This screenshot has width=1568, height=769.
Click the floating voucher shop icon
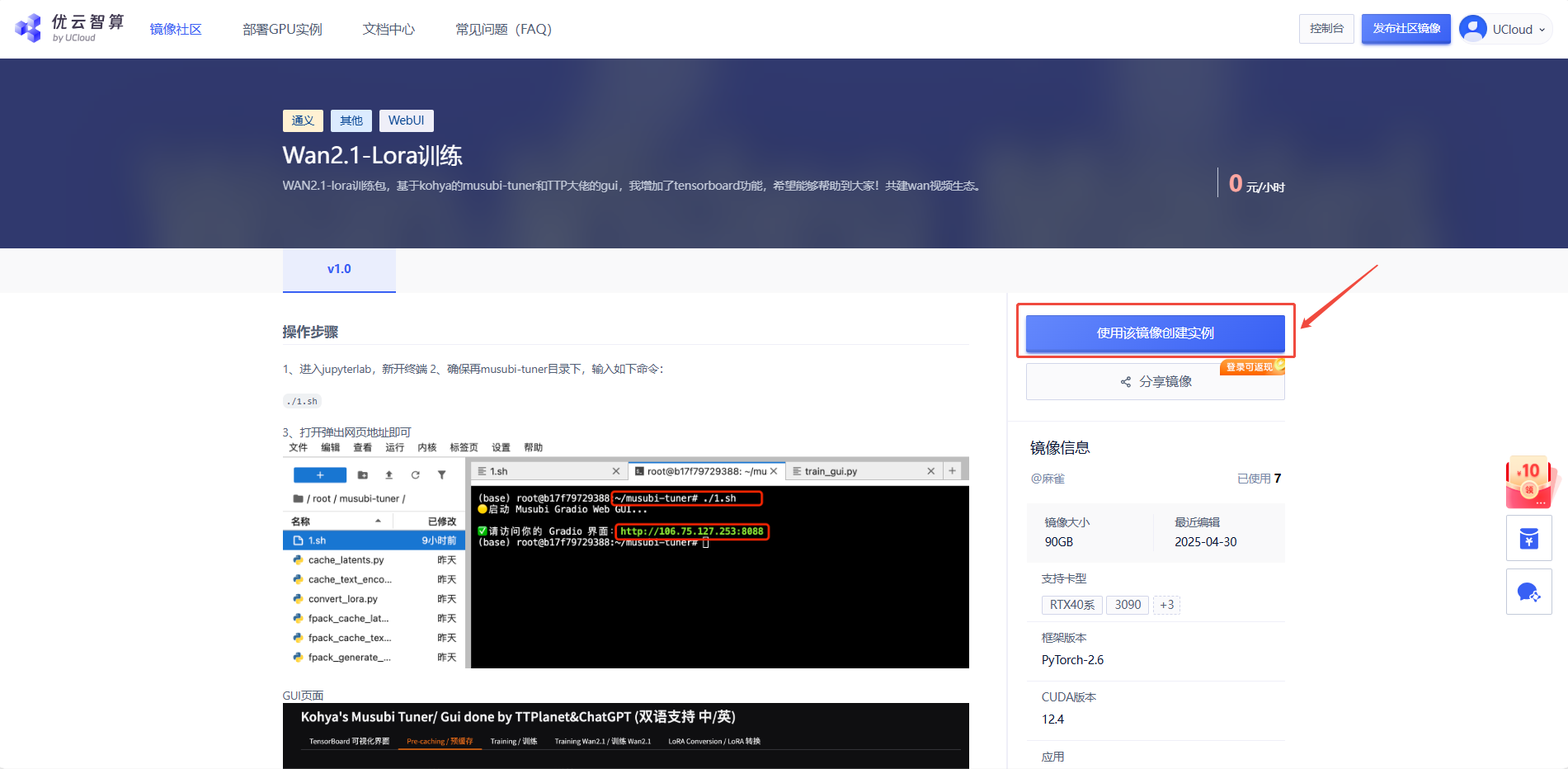point(1529,538)
